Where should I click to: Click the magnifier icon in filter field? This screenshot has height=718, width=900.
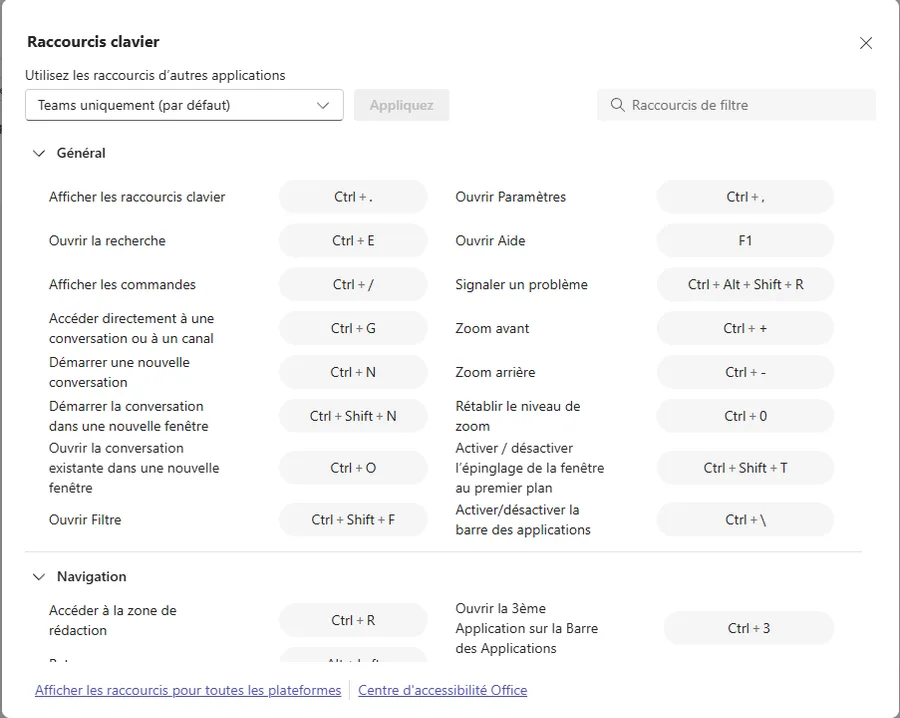point(618,105)
